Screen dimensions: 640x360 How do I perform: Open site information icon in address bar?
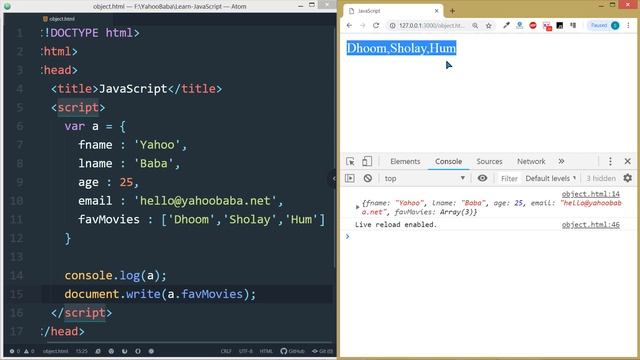pyautogui.click(x=392, y=25)
